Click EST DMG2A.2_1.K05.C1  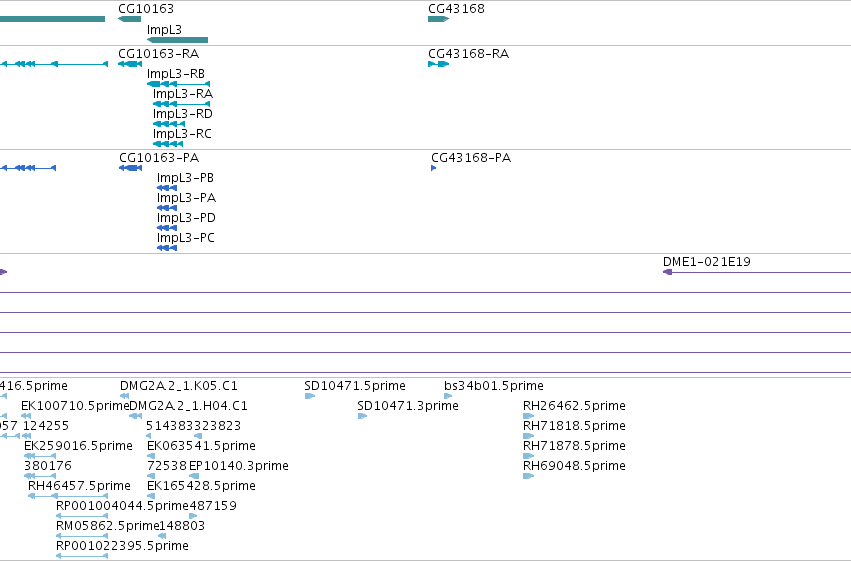[179, 386]
